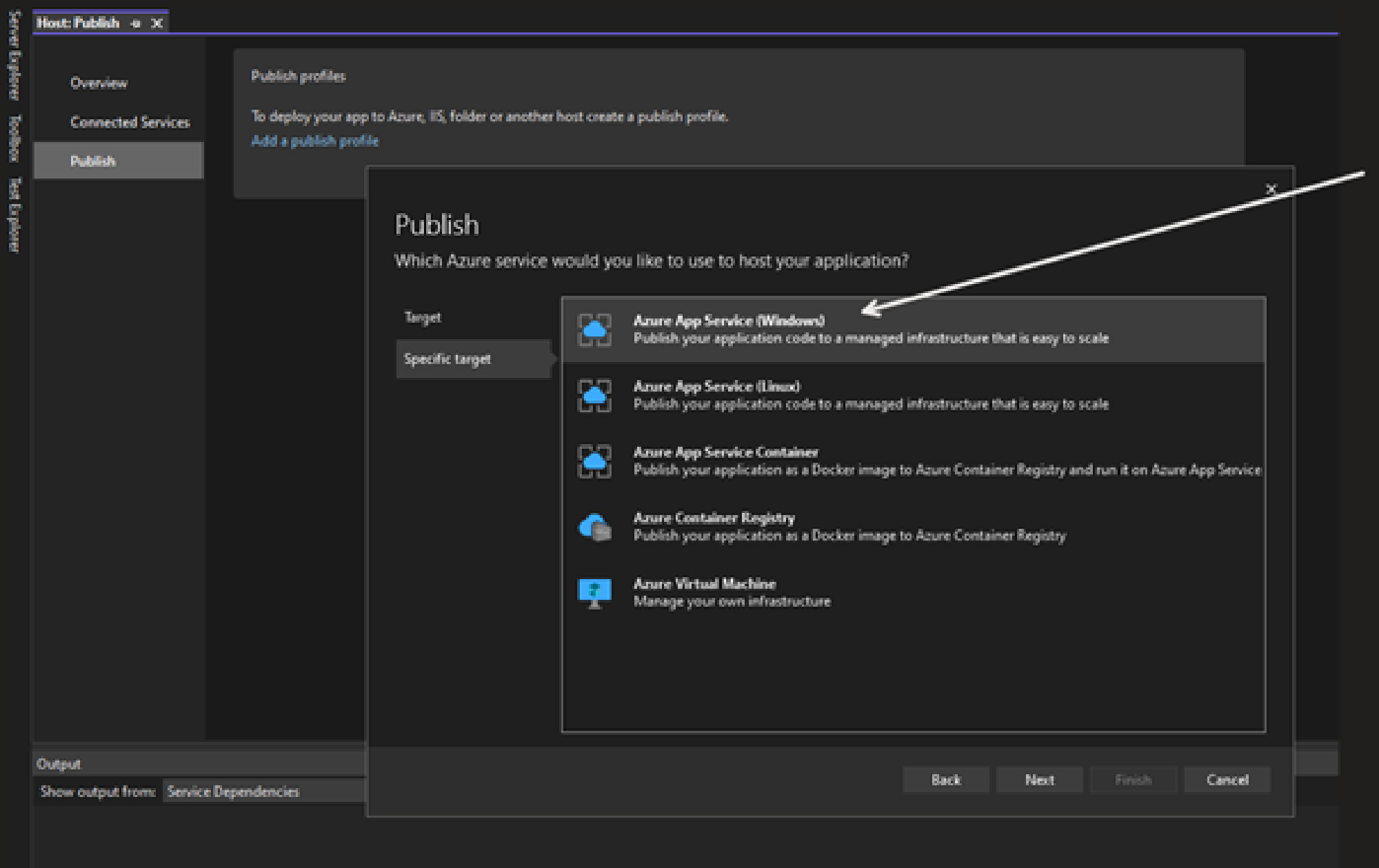Click the Add a publish profile link
The image size is (1379, 868).
[x=314, y=141]
